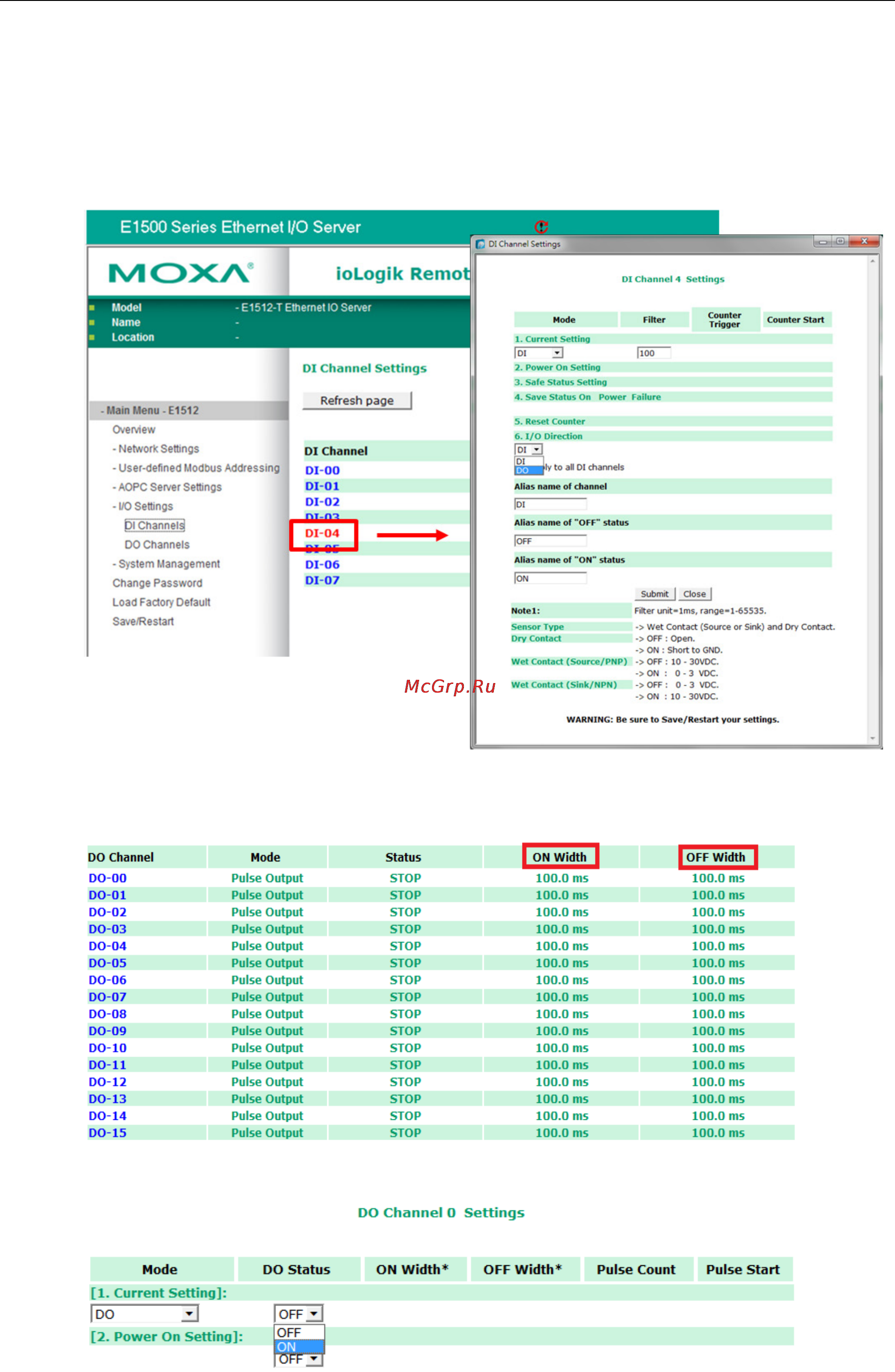Click the DI Channel Settings window title icon
The width and height of the screenshot is (895, 1372).
click(480, 244)
